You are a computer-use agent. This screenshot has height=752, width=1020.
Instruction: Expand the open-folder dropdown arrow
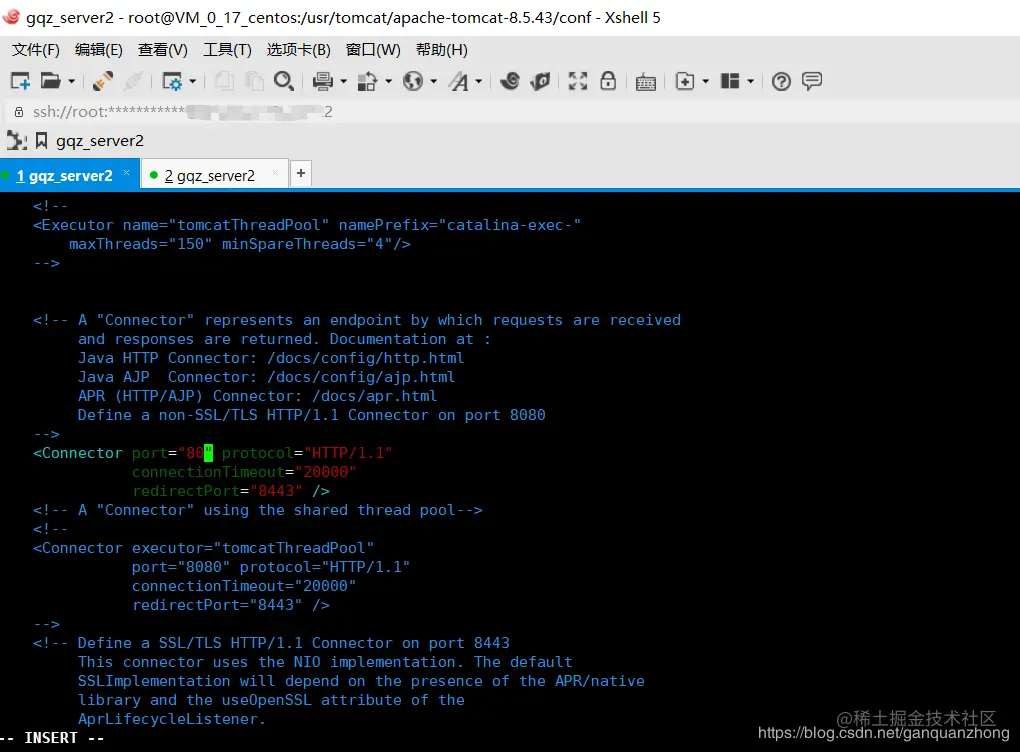pyautogui.click(x=72, y=81)
